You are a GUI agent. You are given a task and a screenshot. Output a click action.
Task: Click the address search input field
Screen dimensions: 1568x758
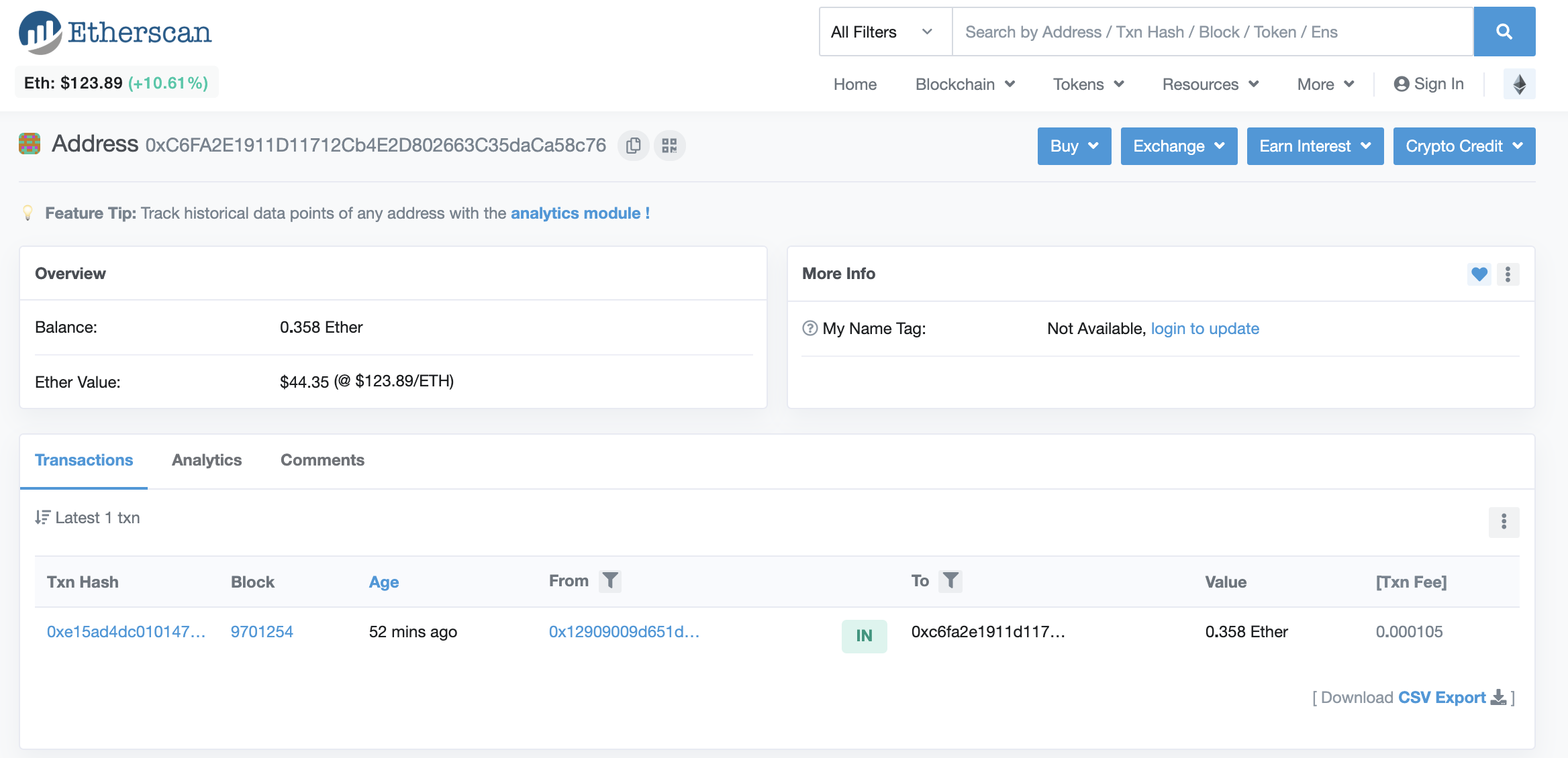click(x=1212, y=32)
